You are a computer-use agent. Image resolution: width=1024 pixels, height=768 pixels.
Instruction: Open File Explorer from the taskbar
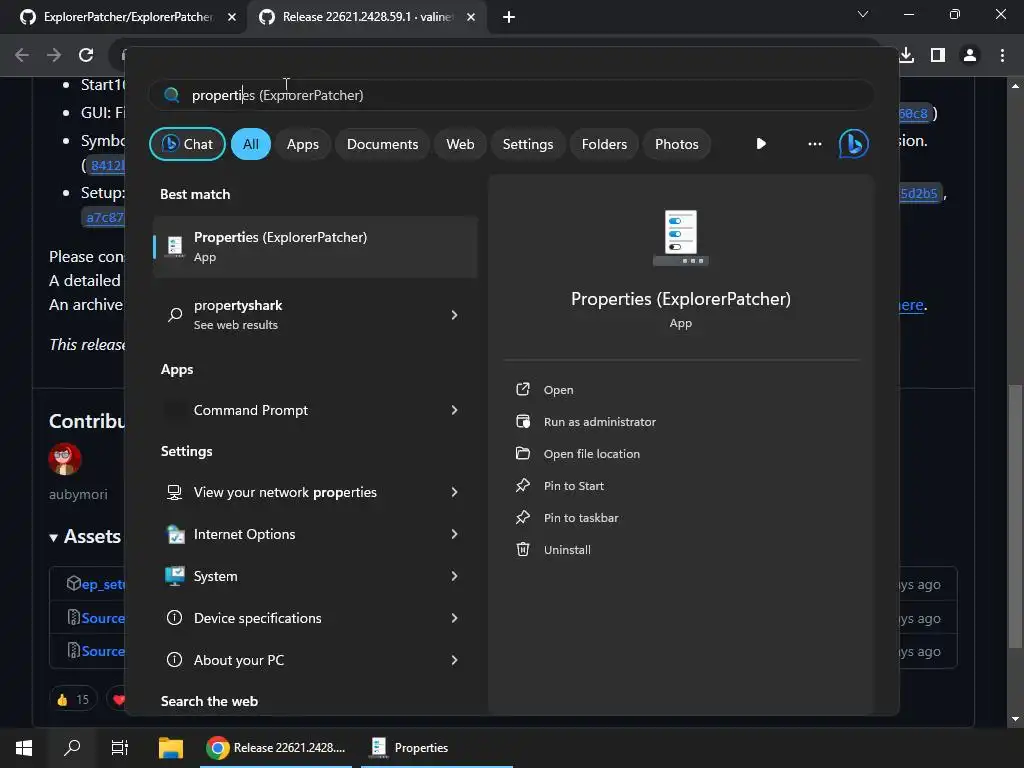(x=171, y=748)
